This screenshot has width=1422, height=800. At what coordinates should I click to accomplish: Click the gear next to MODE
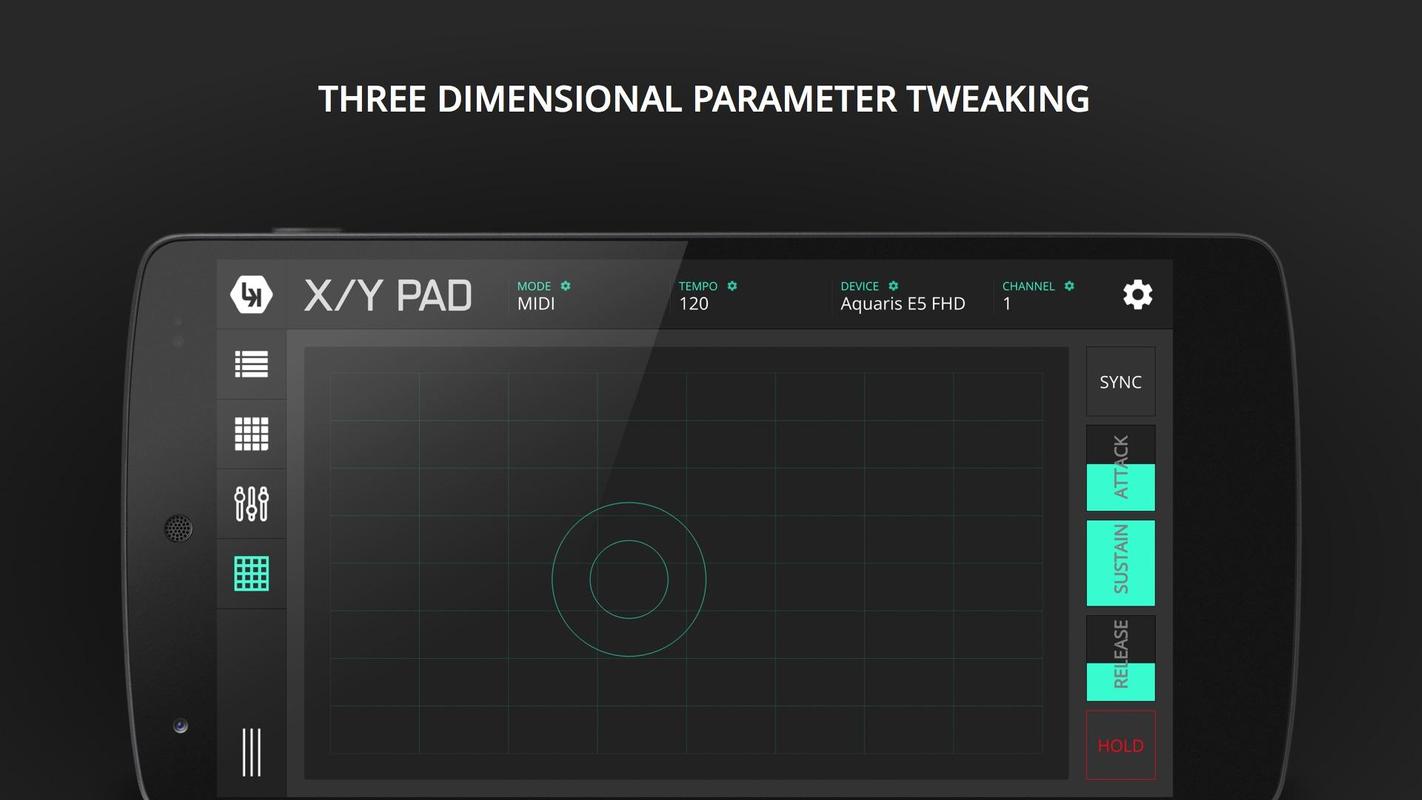[565, 286]
